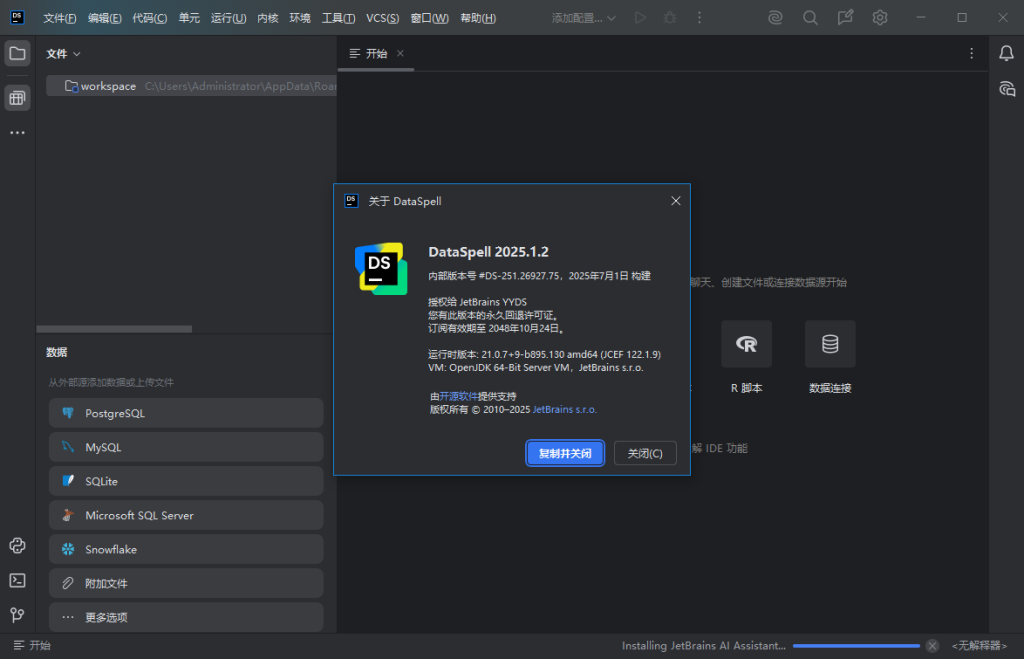Close the 开始 editor tab

click(x=400, y=54)
